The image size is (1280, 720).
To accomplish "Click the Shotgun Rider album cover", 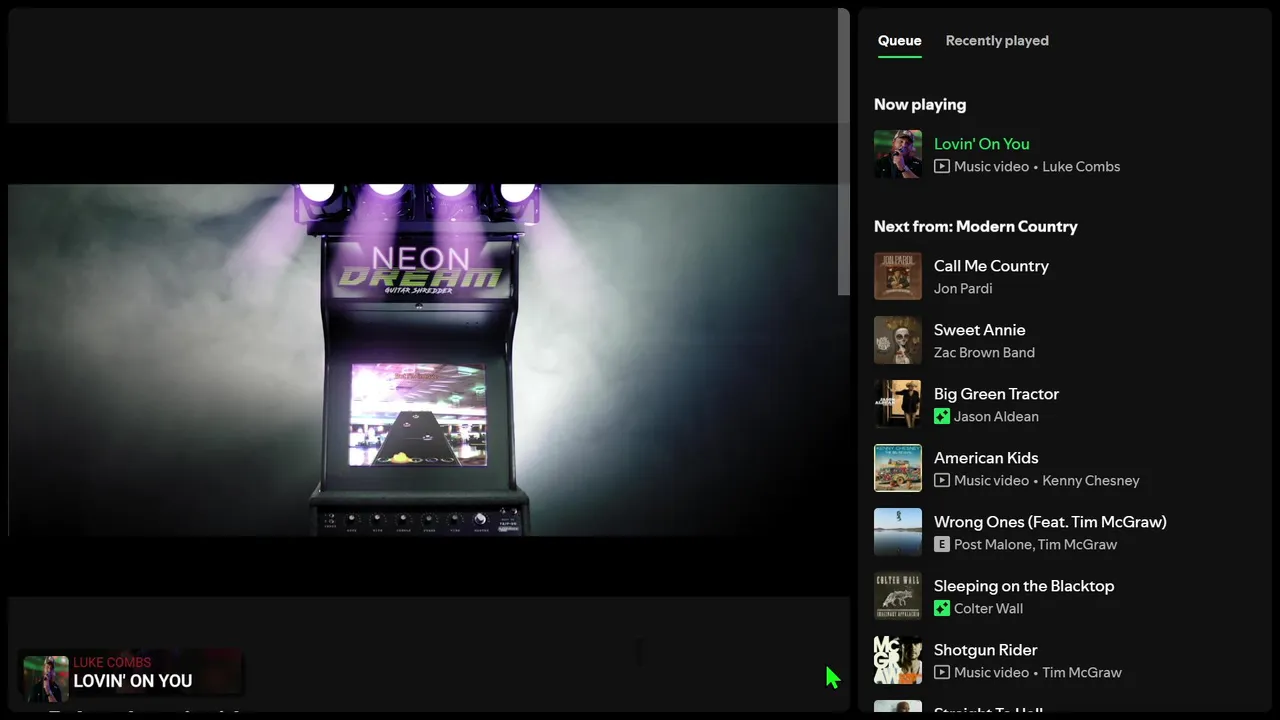I will click(x=898, y=660).
